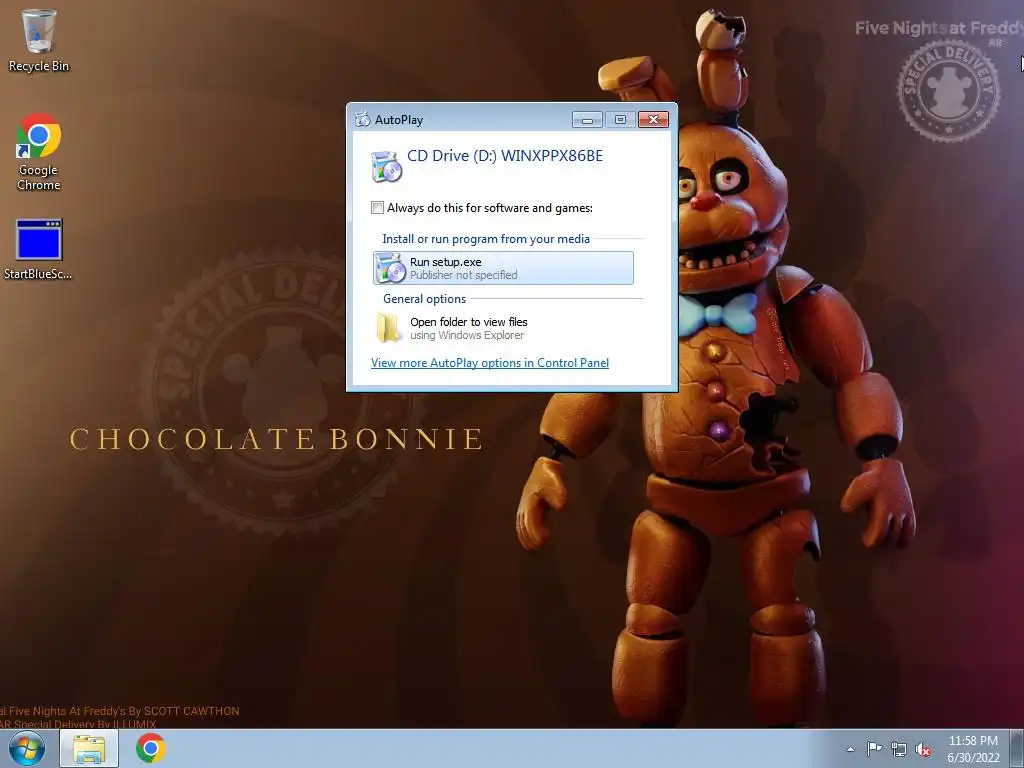
Task: Open Windows Explorer from the taskbar
Action: coord(89,748)
